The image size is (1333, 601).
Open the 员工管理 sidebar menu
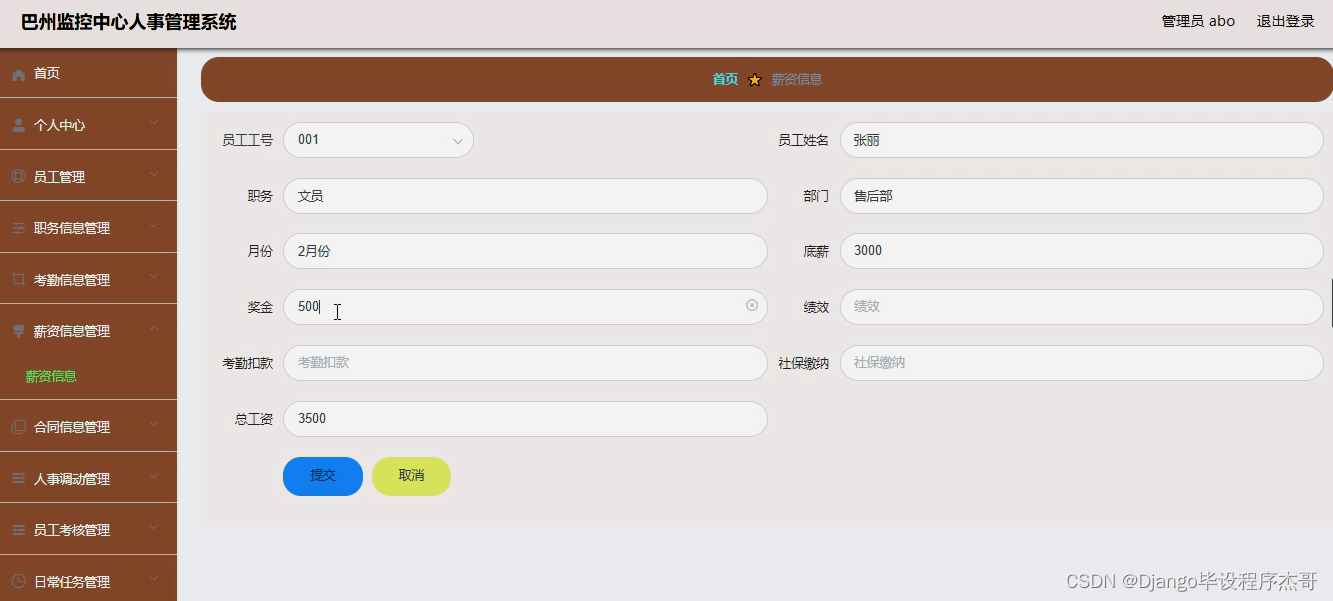(88, 177)
